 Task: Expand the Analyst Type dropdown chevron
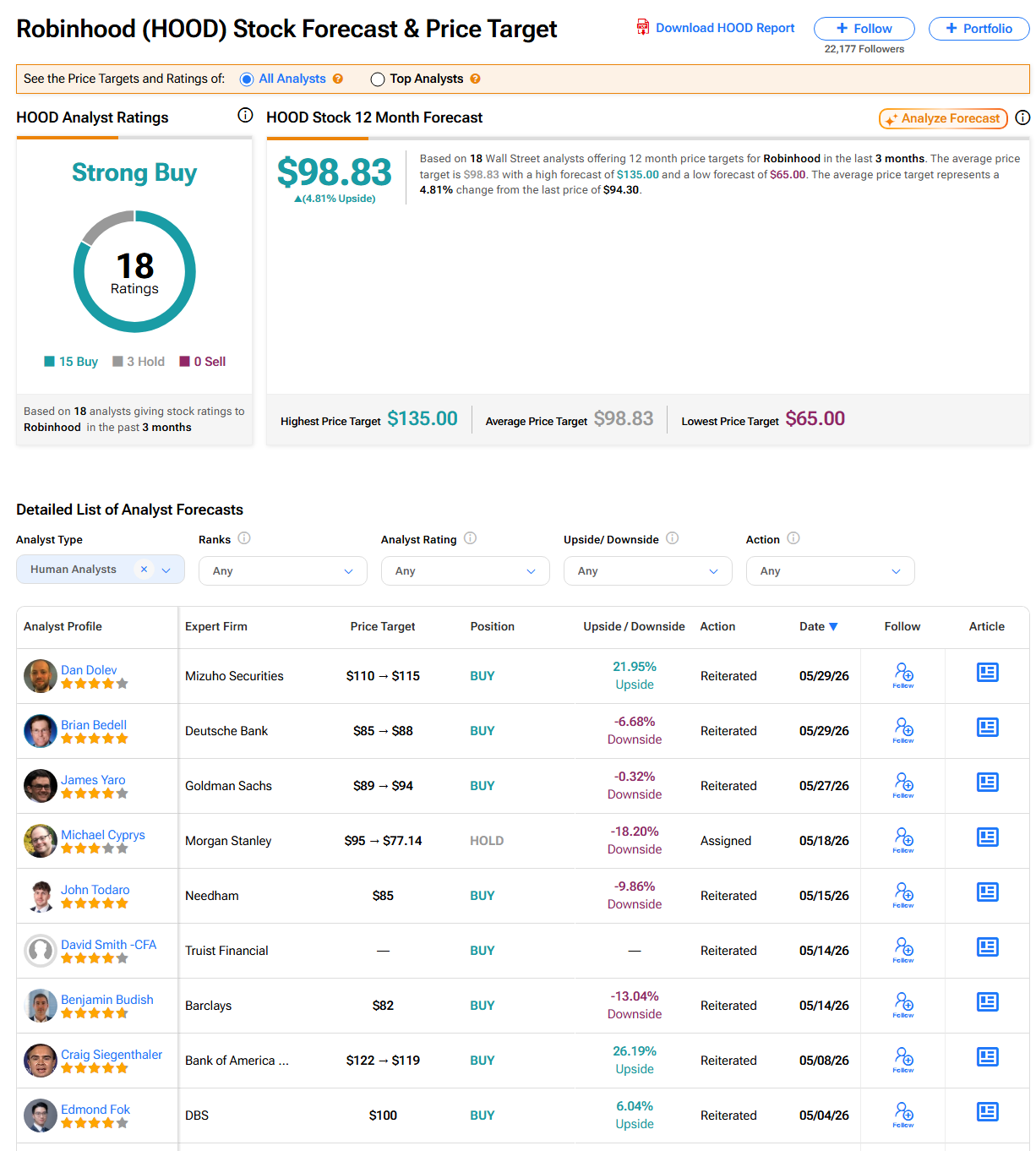point(166,570)
